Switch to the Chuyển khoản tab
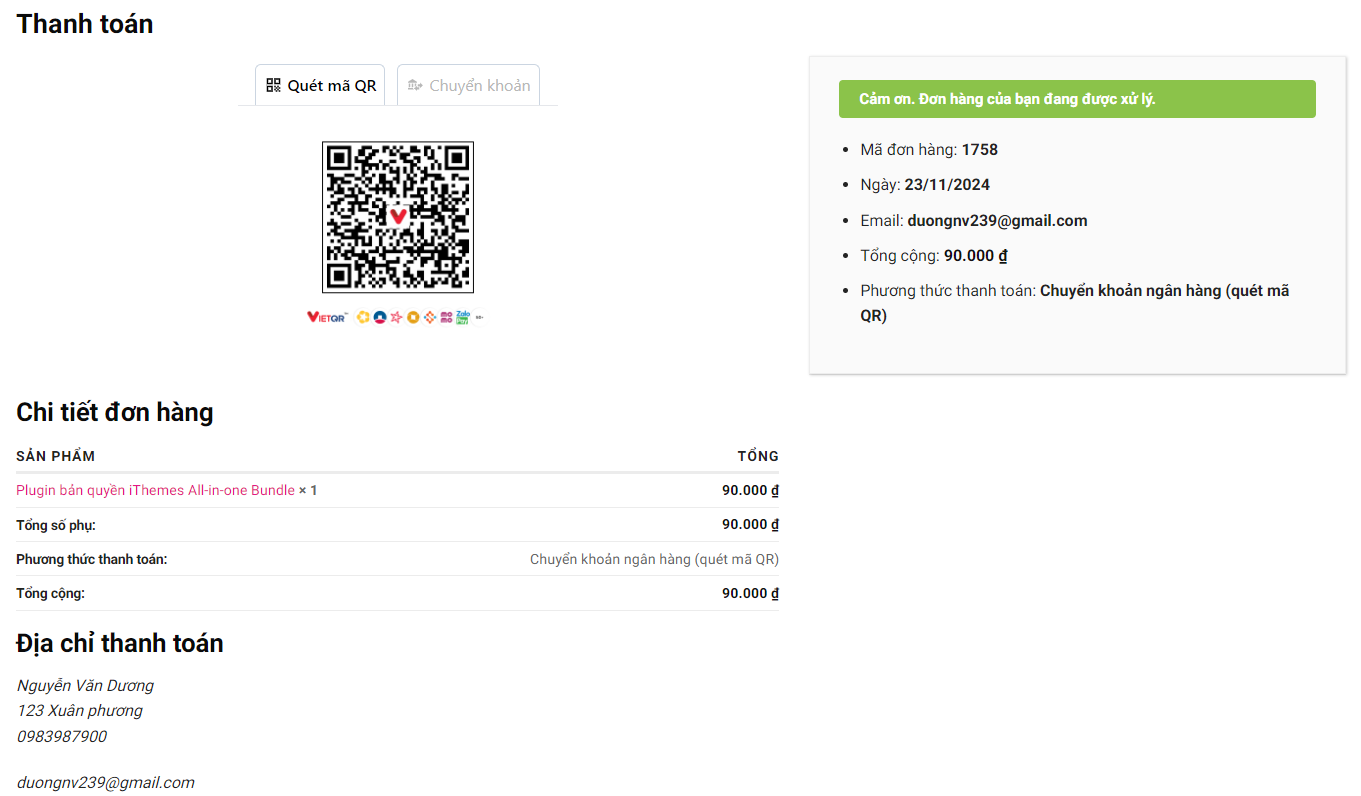 [468, 86]
